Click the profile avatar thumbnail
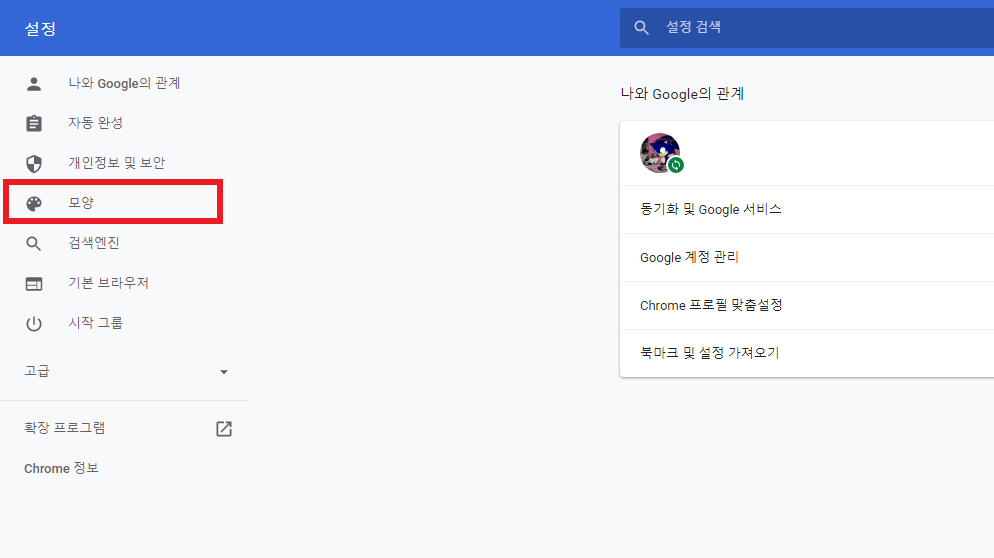The image size is (994, 558). [660, 153]
